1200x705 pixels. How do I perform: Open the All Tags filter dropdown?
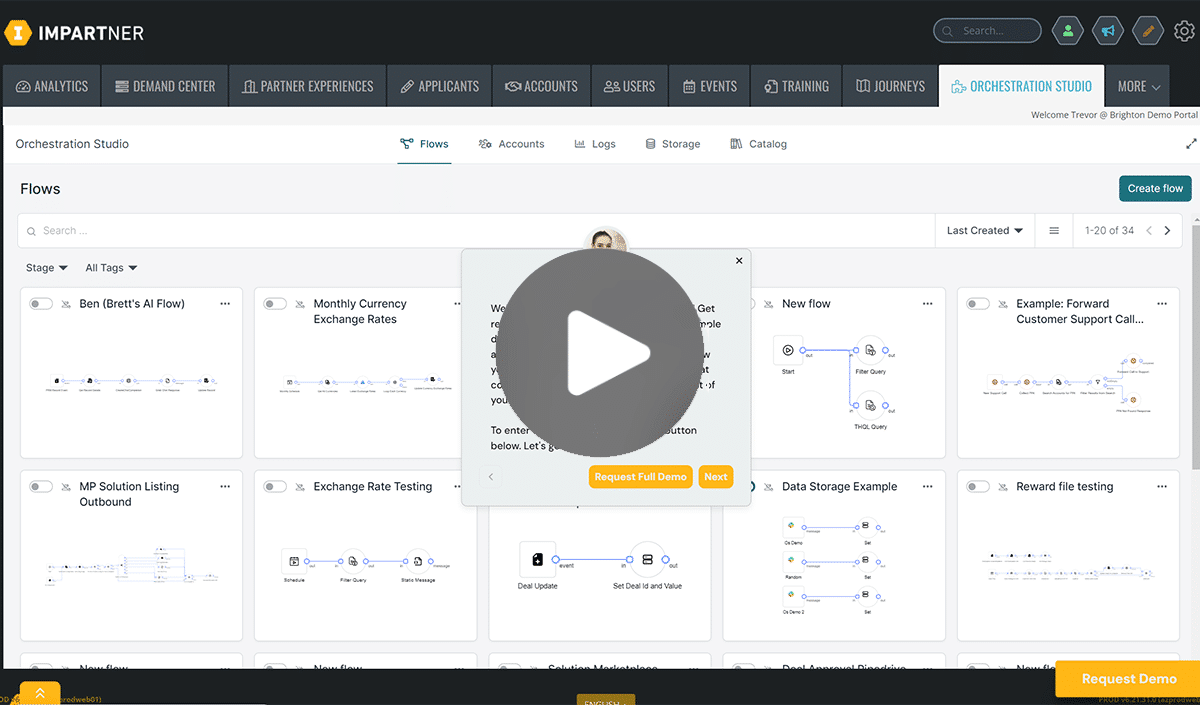click(111, 268)
